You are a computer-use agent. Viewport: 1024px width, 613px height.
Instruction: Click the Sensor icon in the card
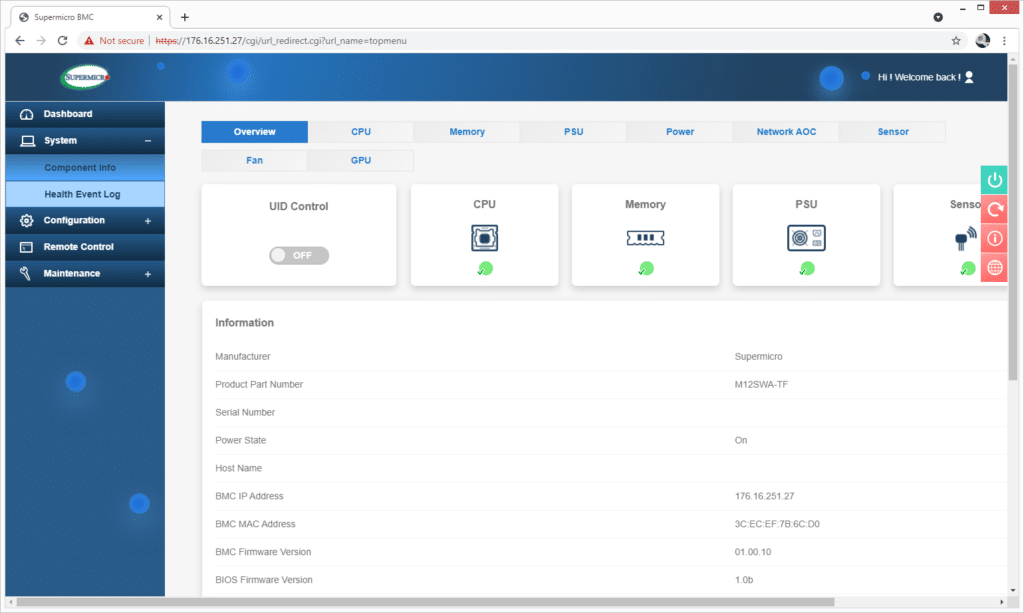click(x=965, y=239)
